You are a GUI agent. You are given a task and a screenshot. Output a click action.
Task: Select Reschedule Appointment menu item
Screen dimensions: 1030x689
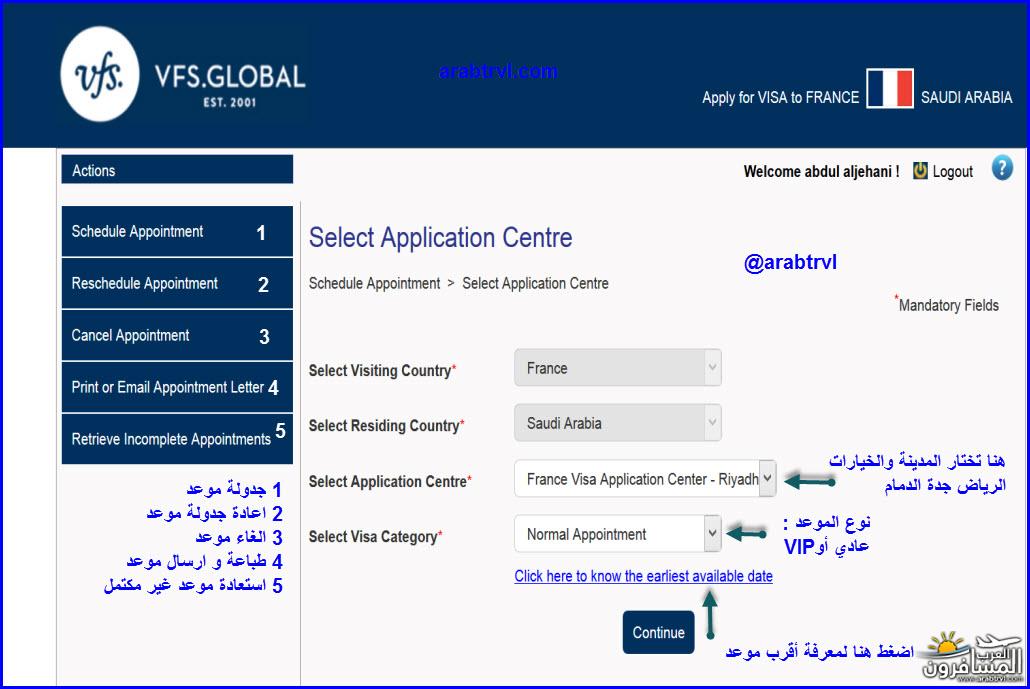click(177, 283)
